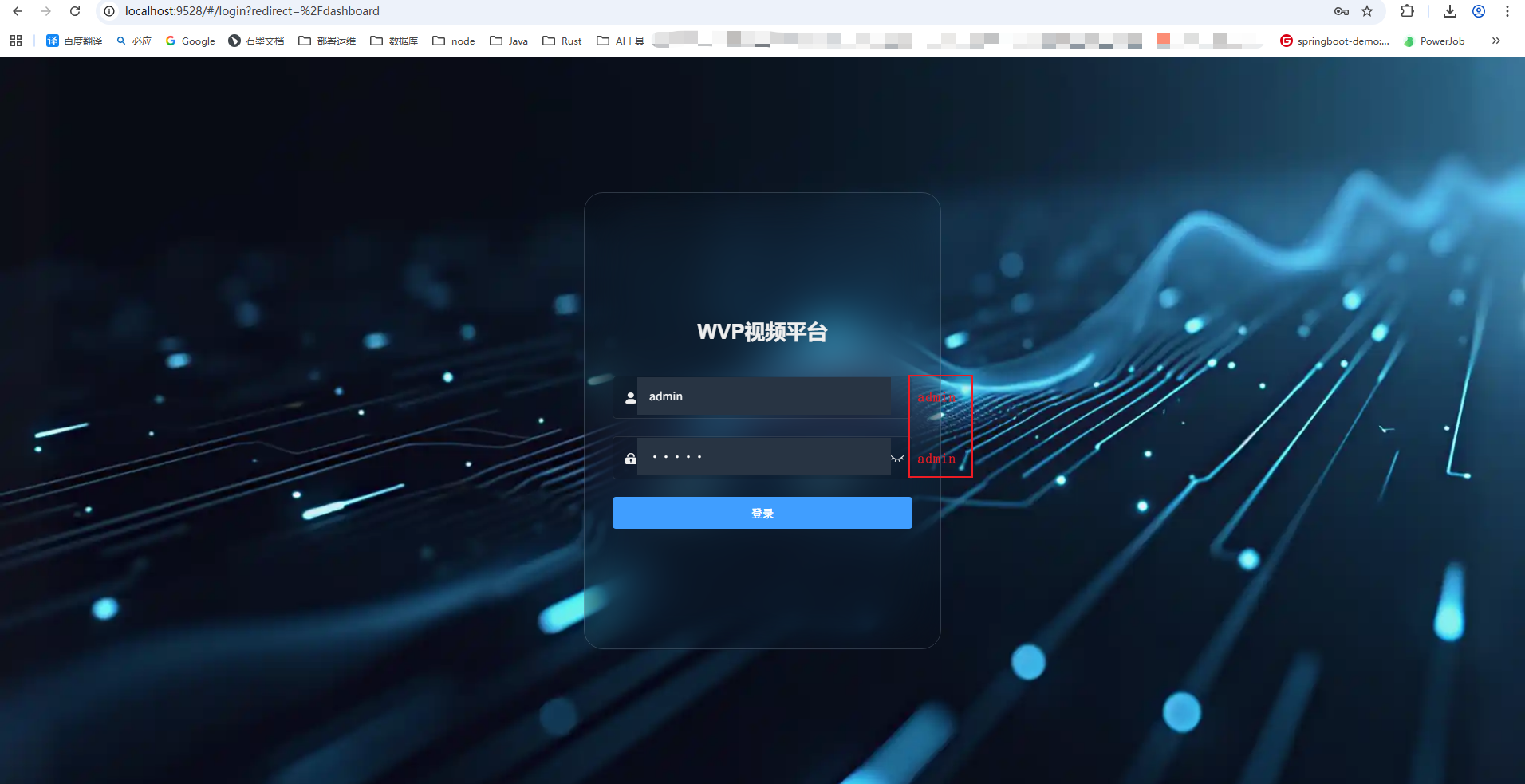Screen dimensions: 1525x784
Task: Open the Extensions puzzle icon
Action: tap(1407, 11)
